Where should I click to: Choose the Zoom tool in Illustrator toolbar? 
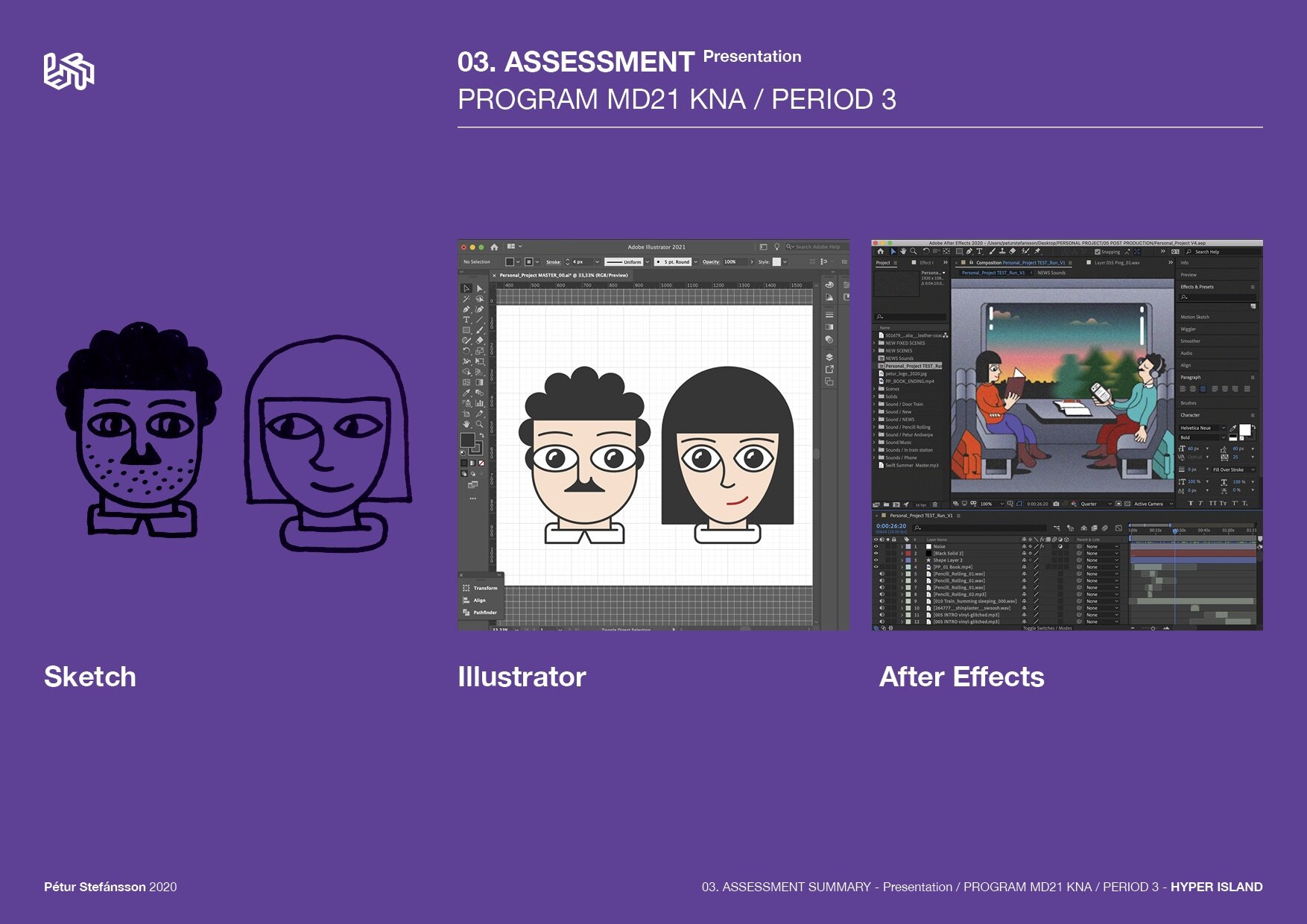479,424
